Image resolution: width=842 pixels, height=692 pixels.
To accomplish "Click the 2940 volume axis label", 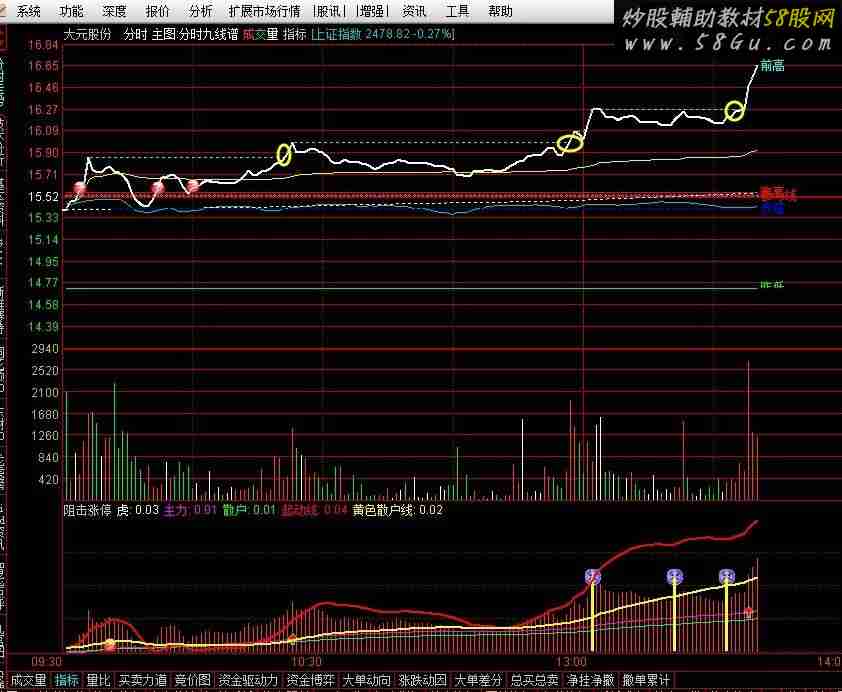I will click(45, 349).
